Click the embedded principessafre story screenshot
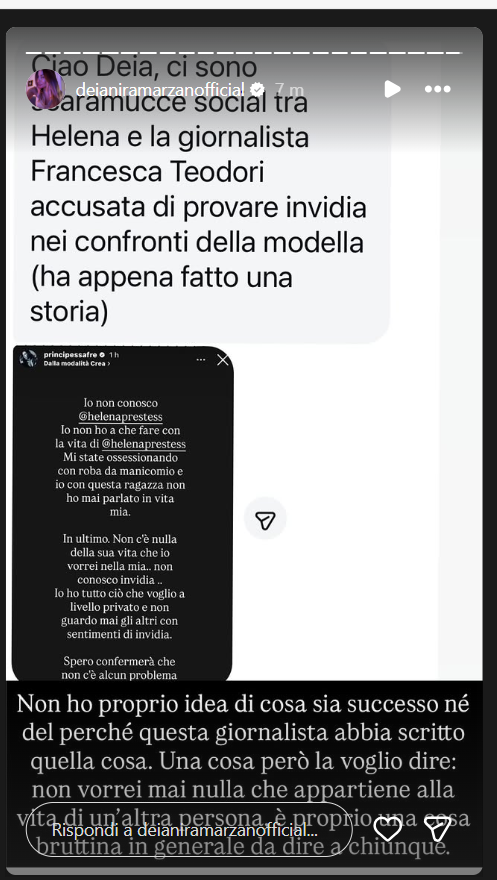The height and width of the screenshot is (880, 497). coord(122,513)
